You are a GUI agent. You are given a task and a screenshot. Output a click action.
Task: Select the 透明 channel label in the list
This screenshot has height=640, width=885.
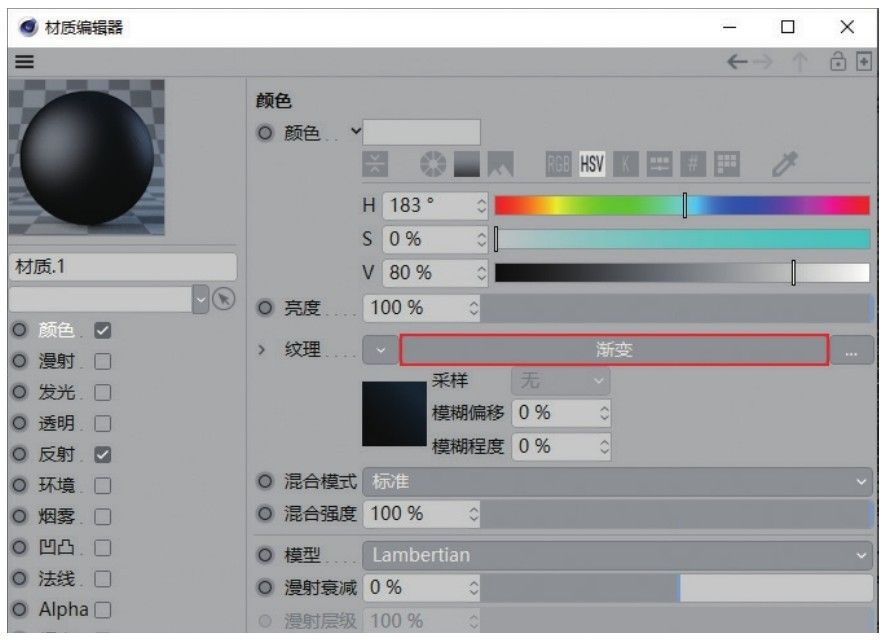click(56, 423)
